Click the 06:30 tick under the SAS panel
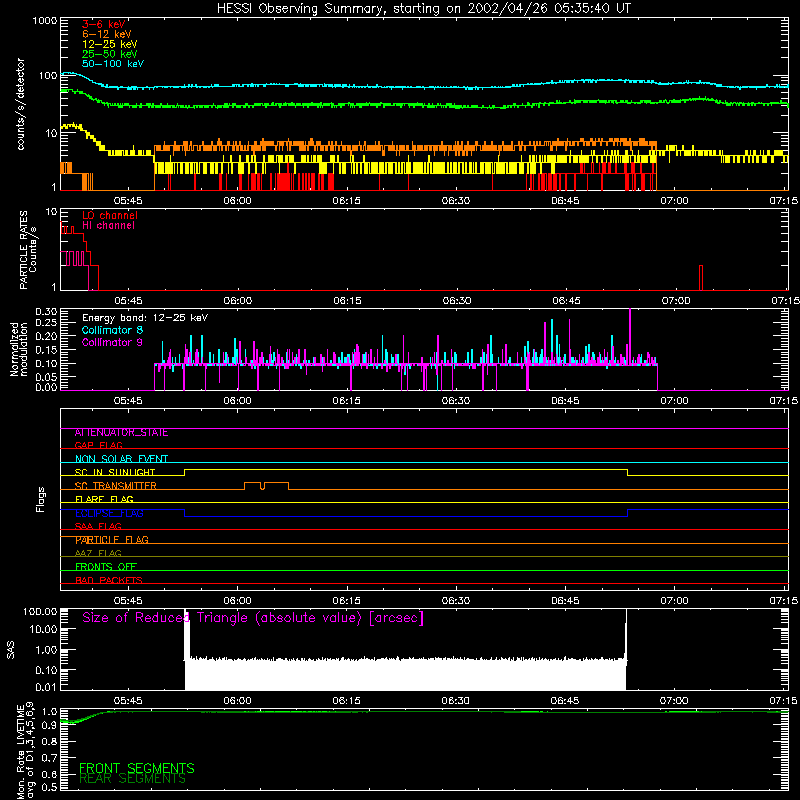This screenshot has width=800, height=800. (x=456, y=701)
